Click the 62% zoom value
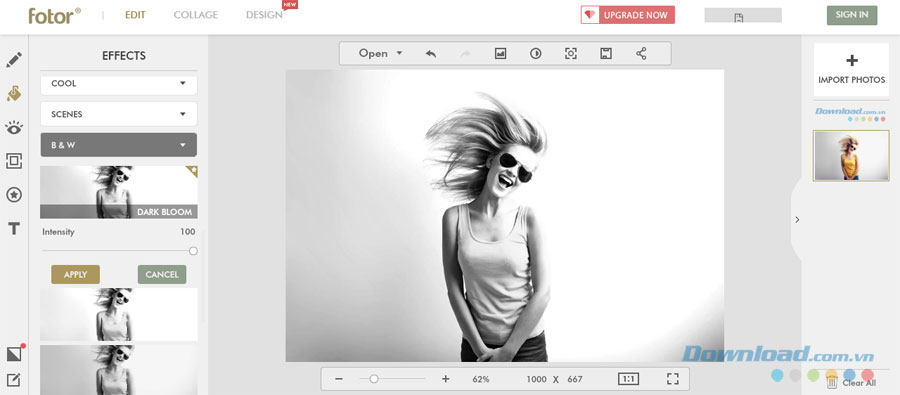The height and width of the screenshot is (395, 900). coord(481,379)
